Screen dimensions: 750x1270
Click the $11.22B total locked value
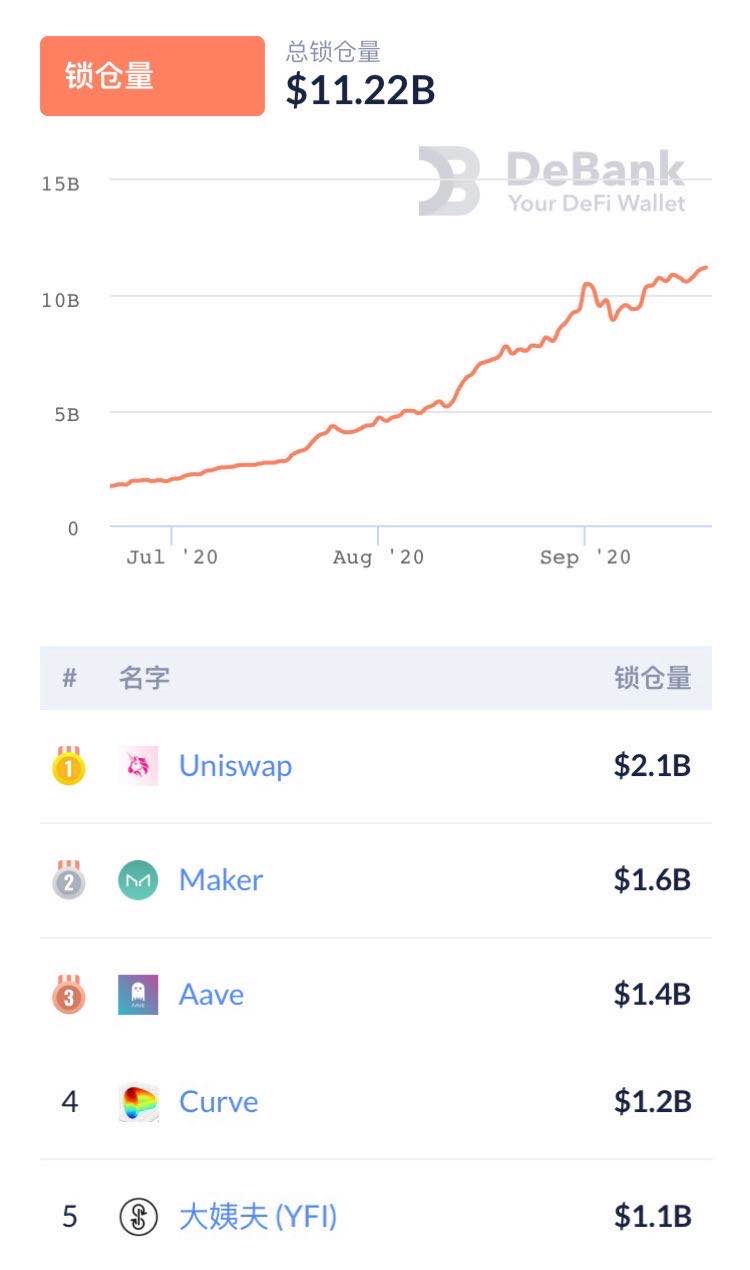pos(361,90)
